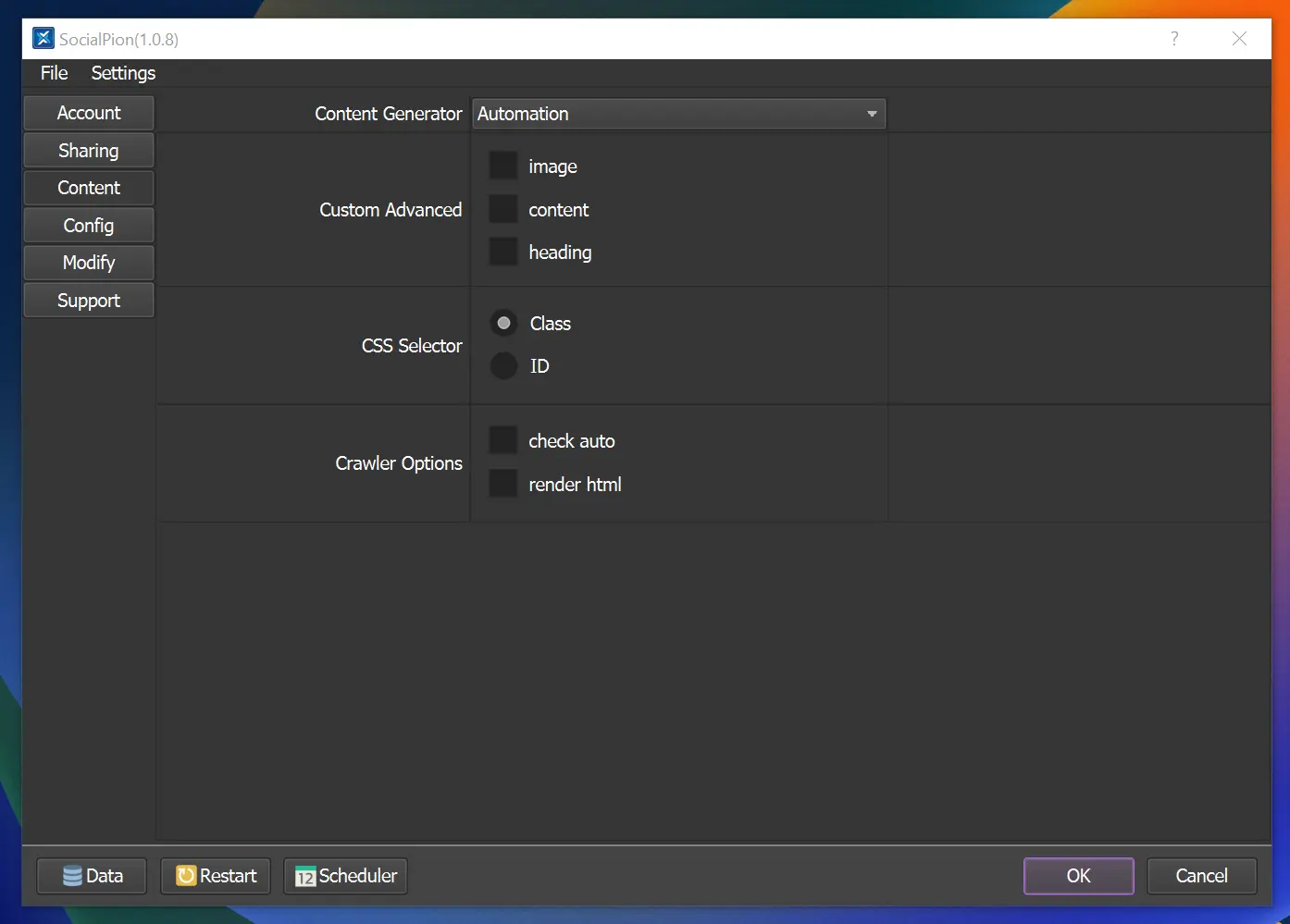Open the Content Generator dropdown

click(678, 114)
